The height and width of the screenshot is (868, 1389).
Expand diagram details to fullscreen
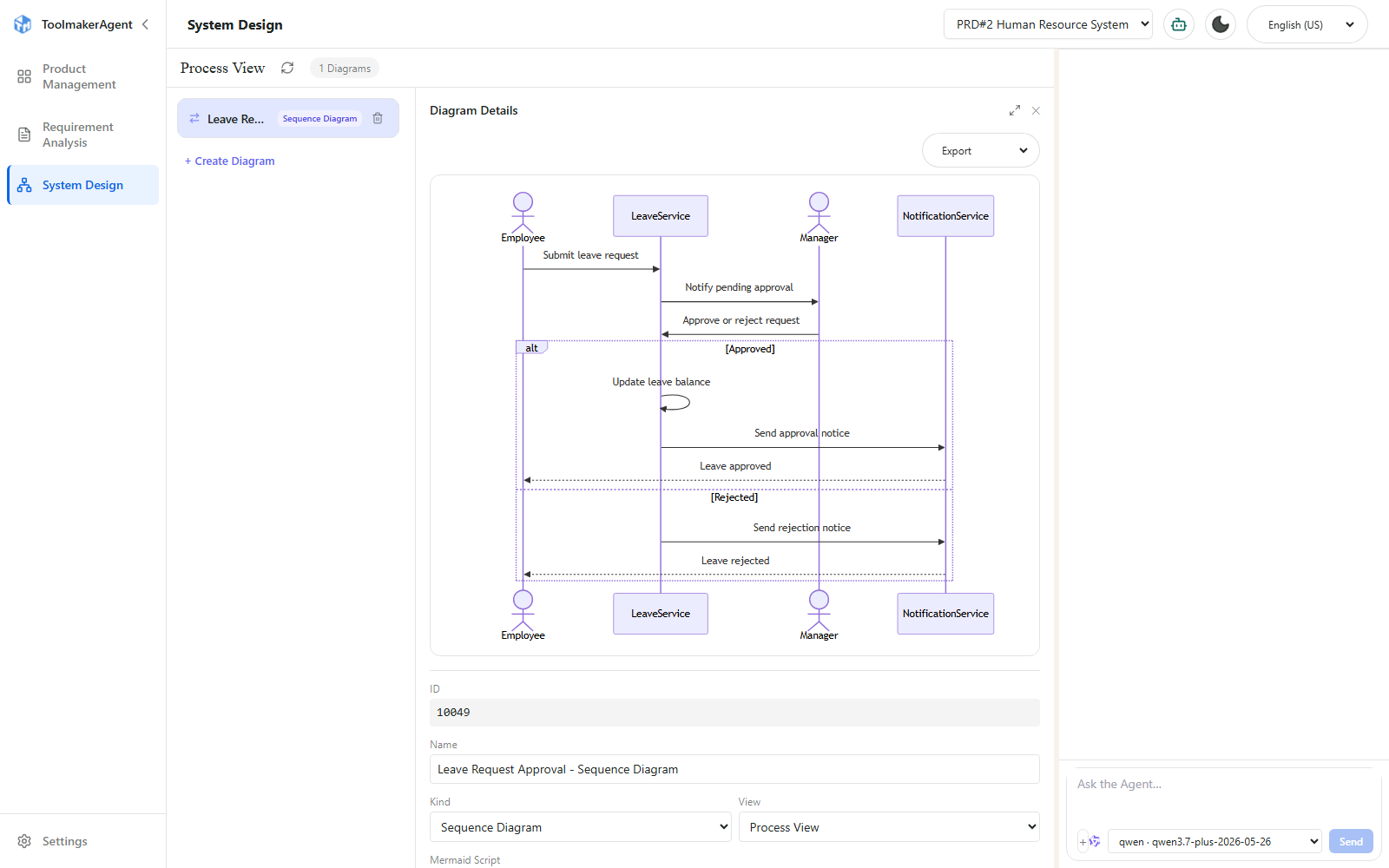(1014, 111)
